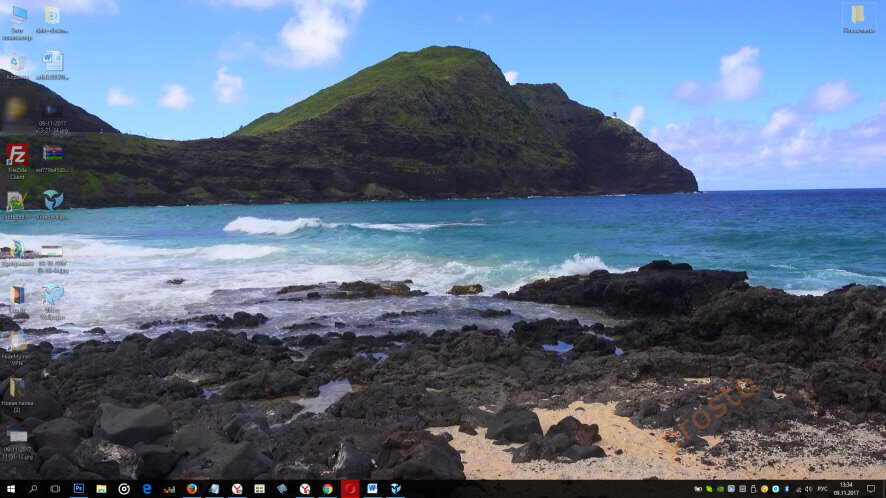Screen dimensions: 886x498
Task: Open taskbar search magnifier
Action: 33,489
